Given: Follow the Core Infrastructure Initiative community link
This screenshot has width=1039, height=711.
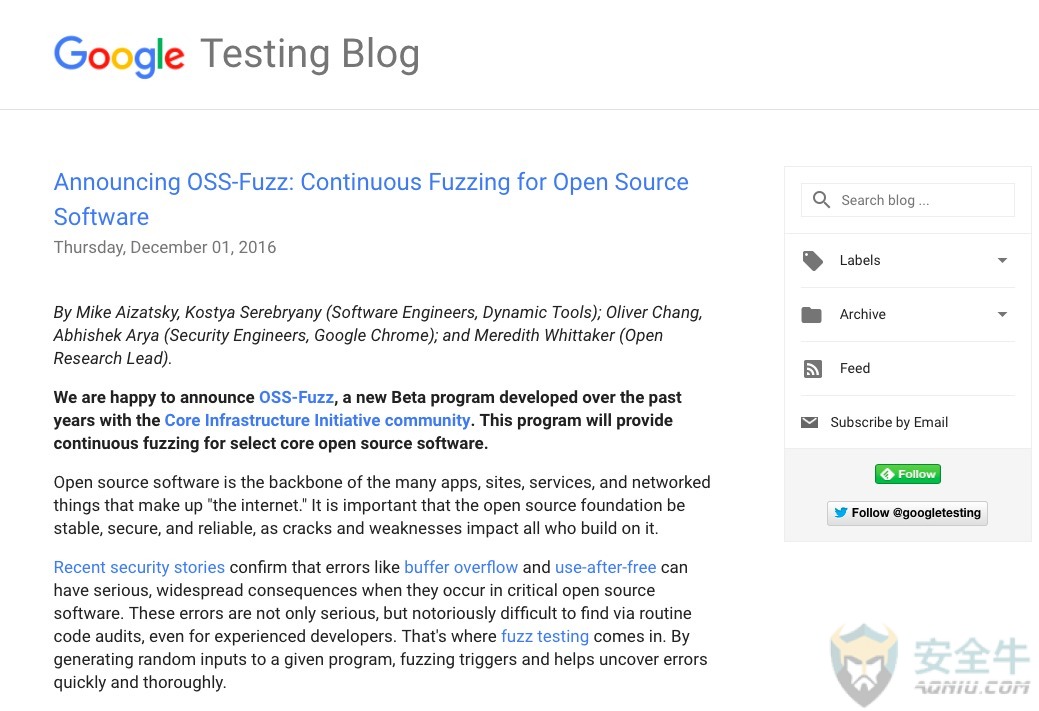Looking at the screenshot, I should point(317,420).
